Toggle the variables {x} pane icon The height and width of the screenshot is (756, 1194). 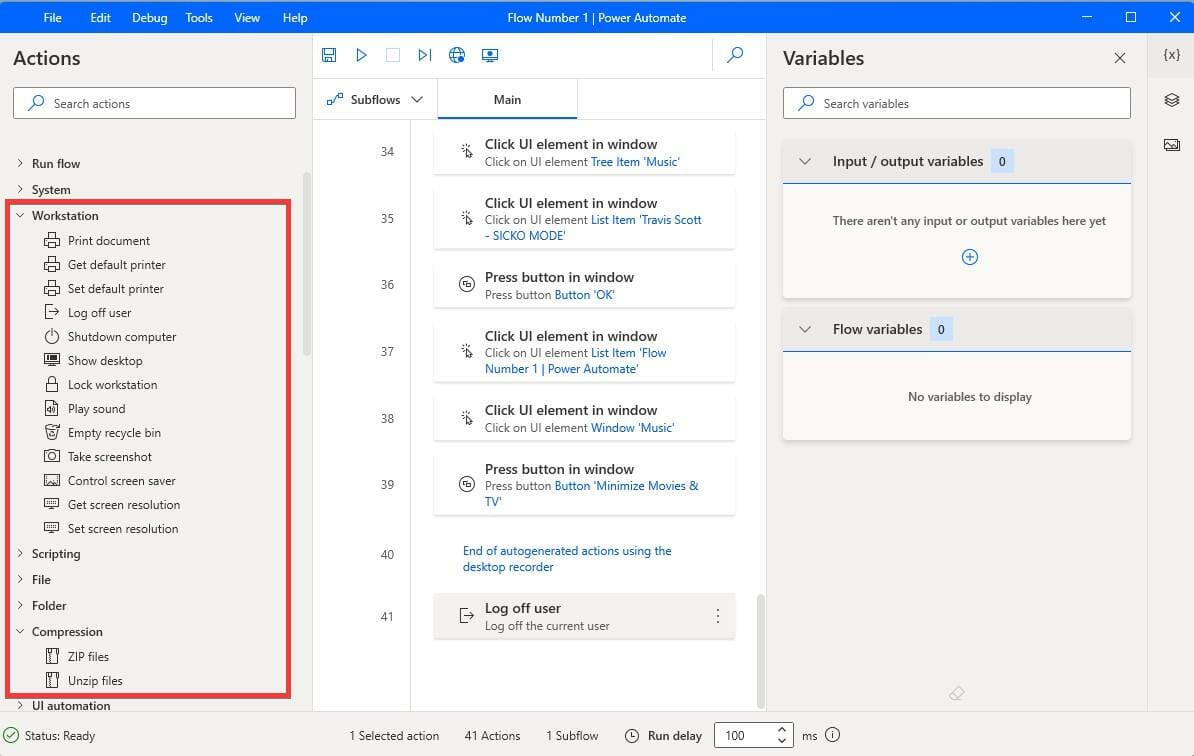[x=1171, y=55]
